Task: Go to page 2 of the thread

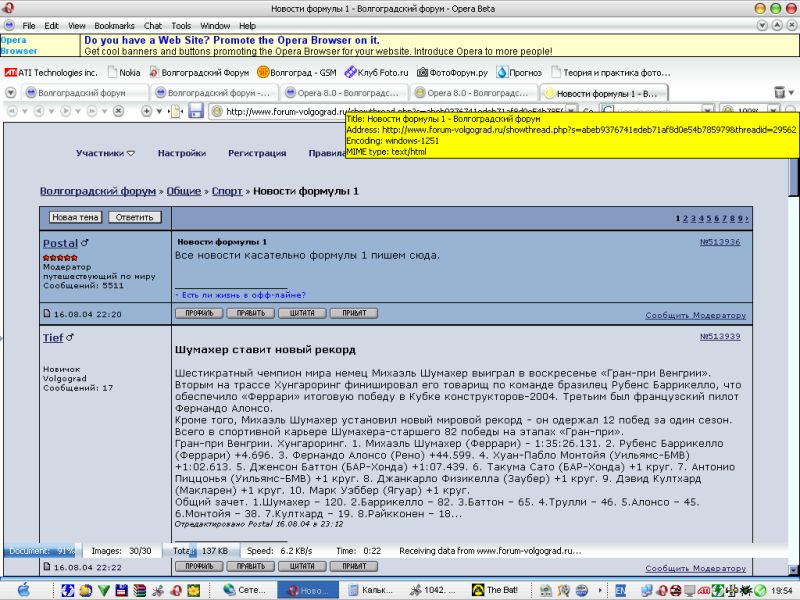Action: 686,218
